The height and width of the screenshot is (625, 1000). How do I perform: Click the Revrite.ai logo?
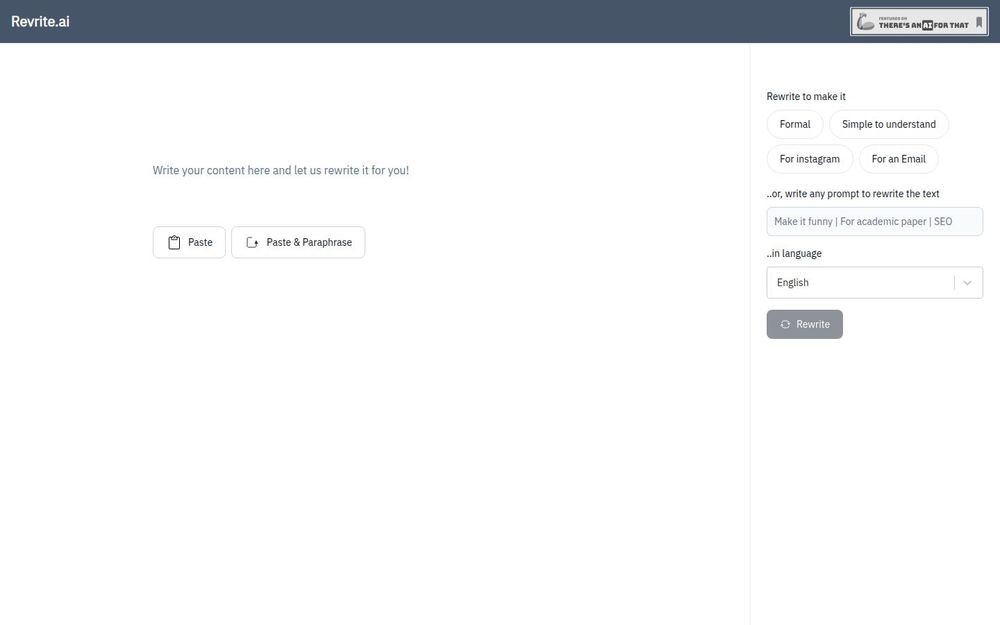point(40,21)
